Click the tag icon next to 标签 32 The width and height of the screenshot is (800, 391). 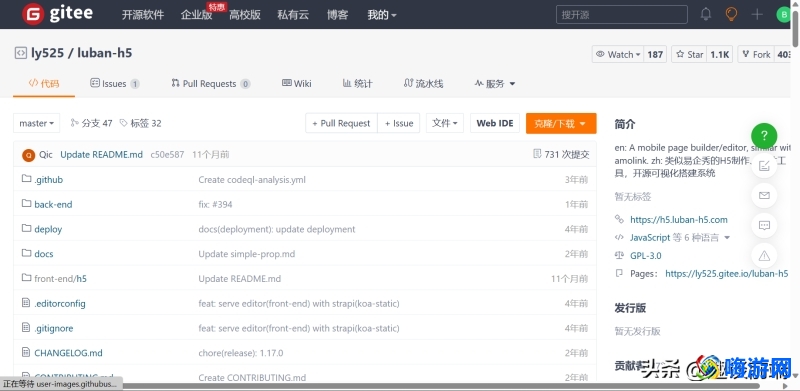(123, 123)
